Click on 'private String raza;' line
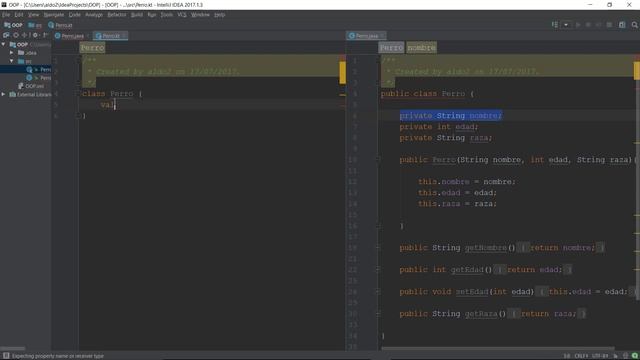 tap(446, 138)
